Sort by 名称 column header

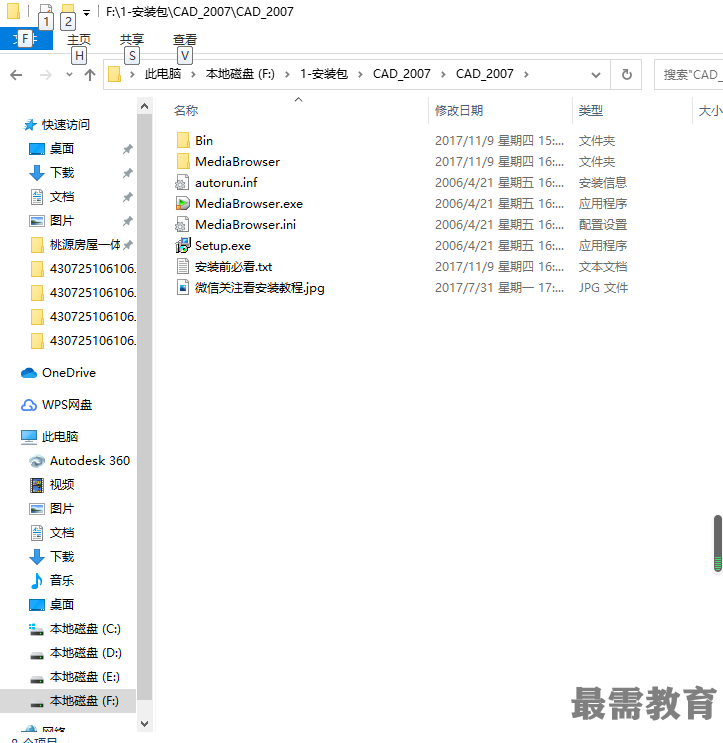tap(186, 110)
